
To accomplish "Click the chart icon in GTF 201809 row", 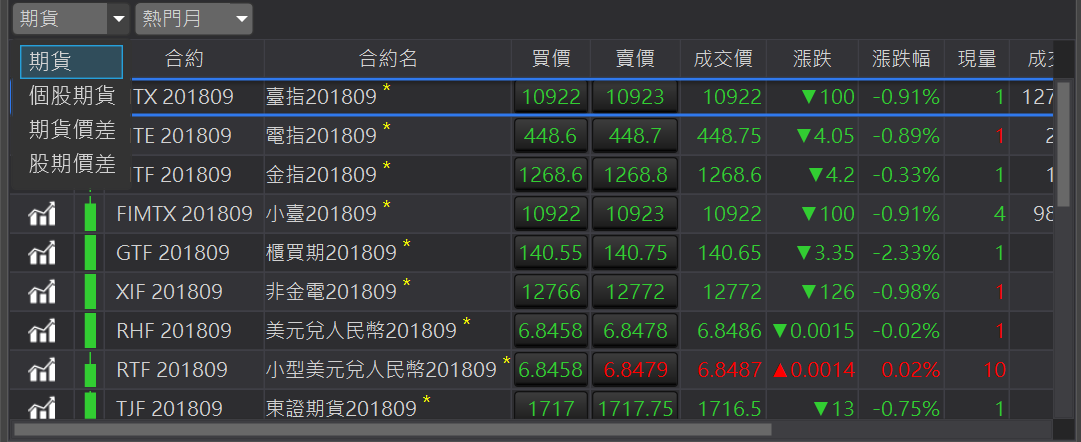I will coord(41,253).
